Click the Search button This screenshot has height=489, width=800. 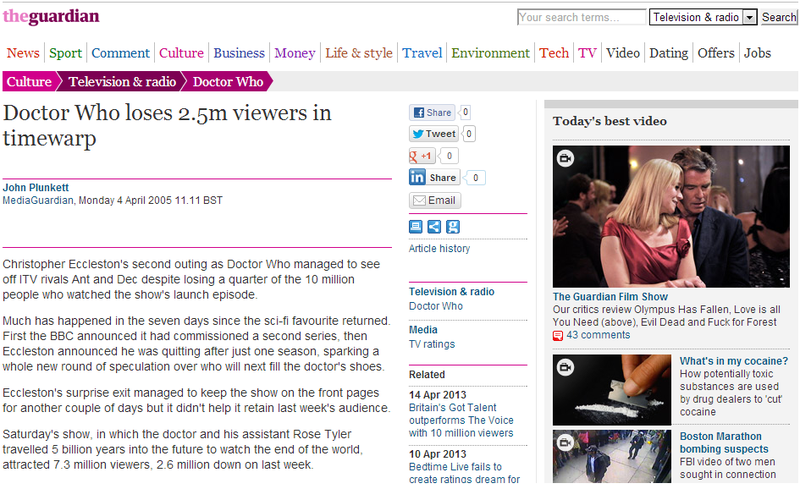(779, 17)
